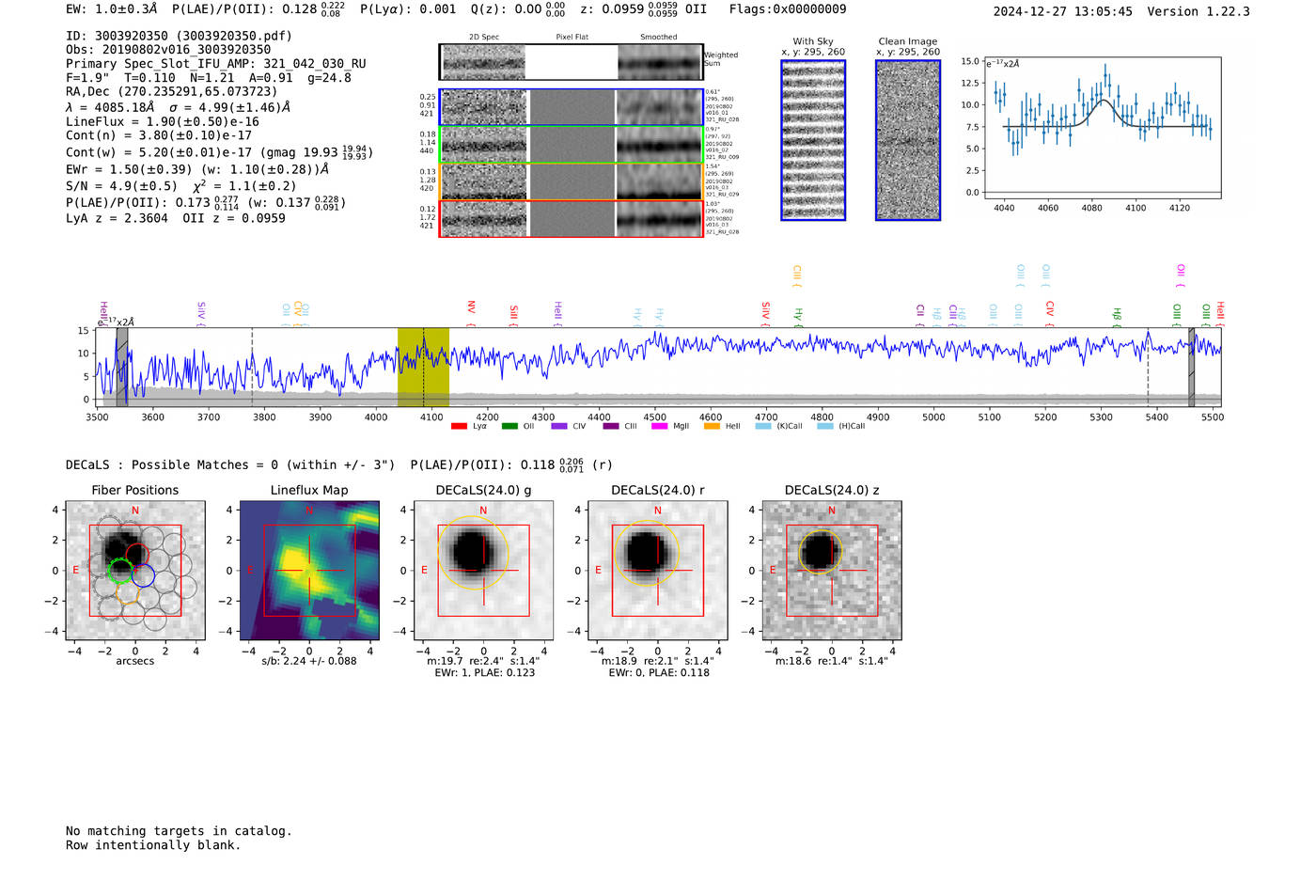Screen dimensions: 1316x896
Task: Click the green Hγ line marker
Action: 798,316
